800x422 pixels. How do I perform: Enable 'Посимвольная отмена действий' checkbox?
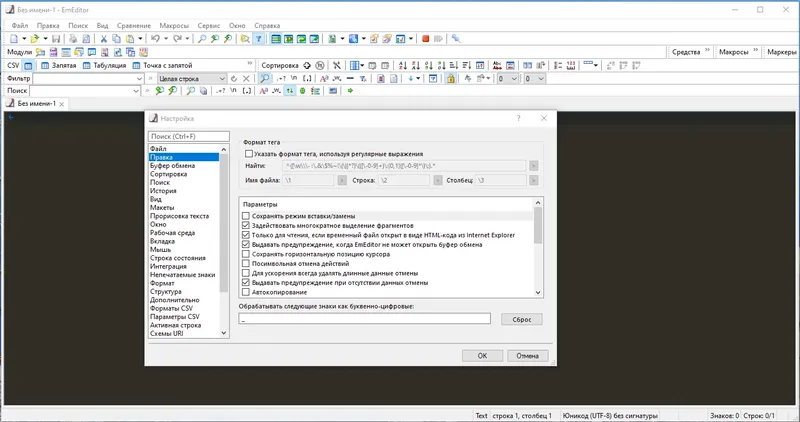click(x=245, y=264)
